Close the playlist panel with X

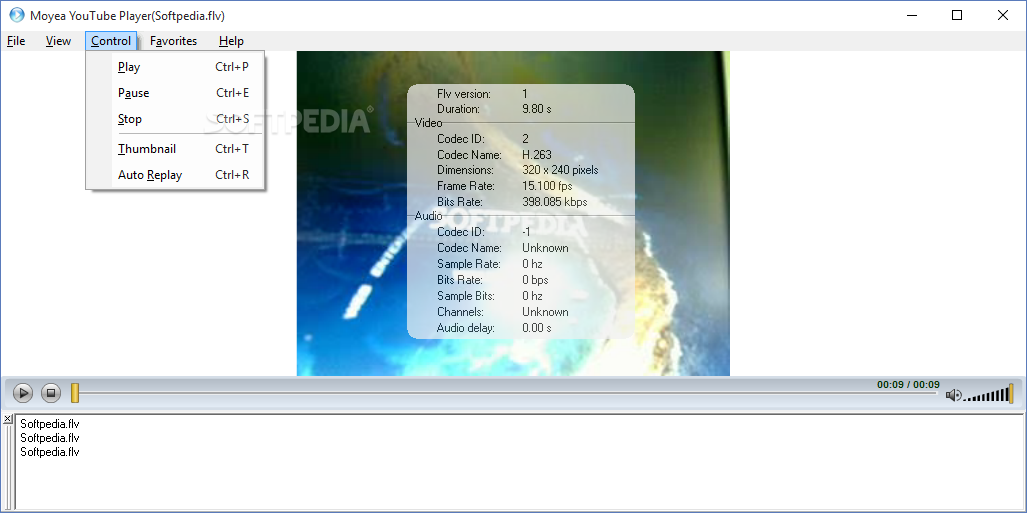[7, 419]
